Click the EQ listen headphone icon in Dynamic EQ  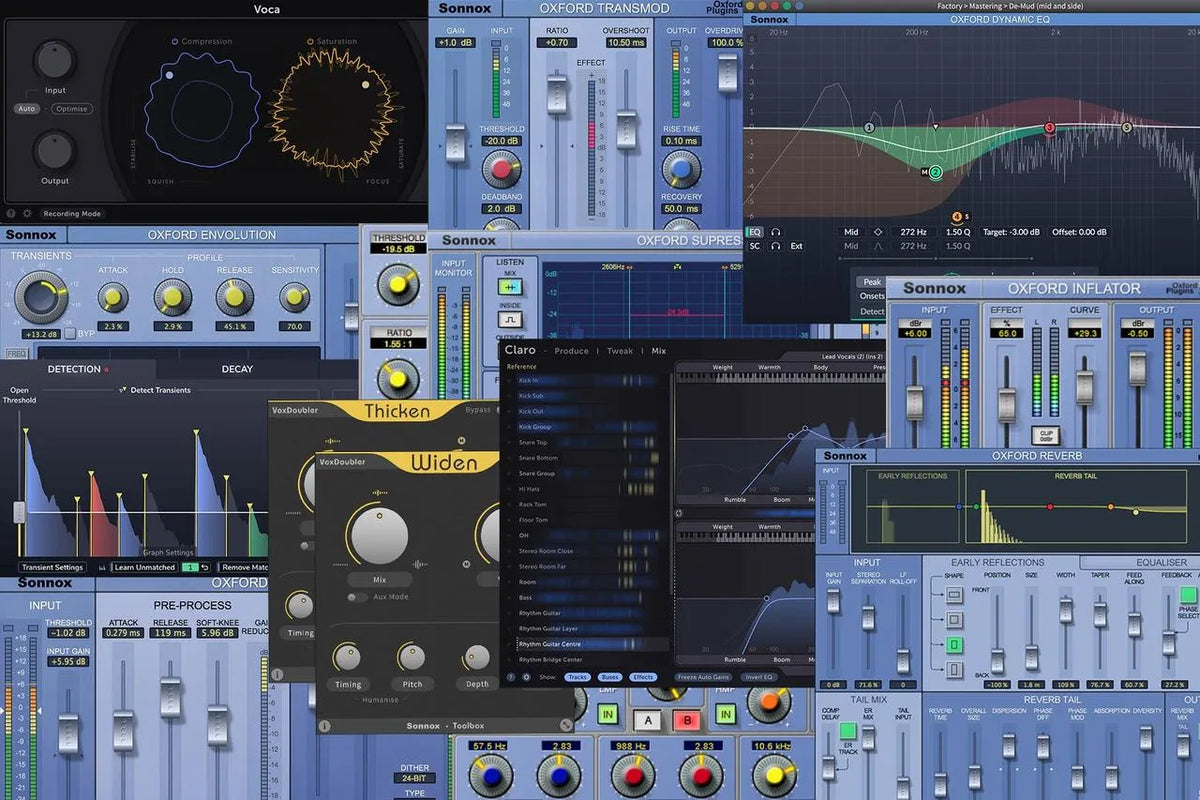pos(775,232)
